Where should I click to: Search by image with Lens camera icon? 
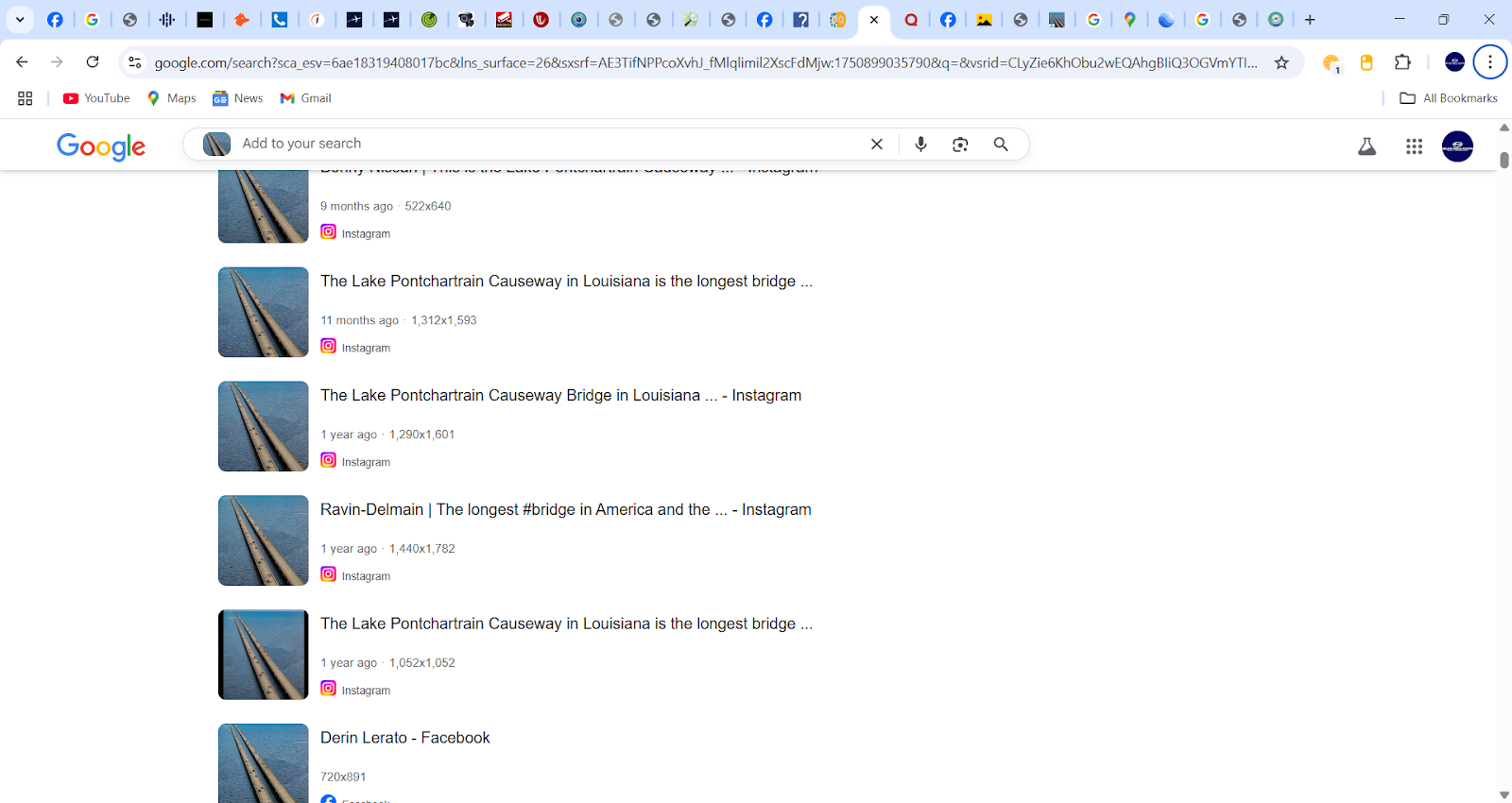coord(960,144)
